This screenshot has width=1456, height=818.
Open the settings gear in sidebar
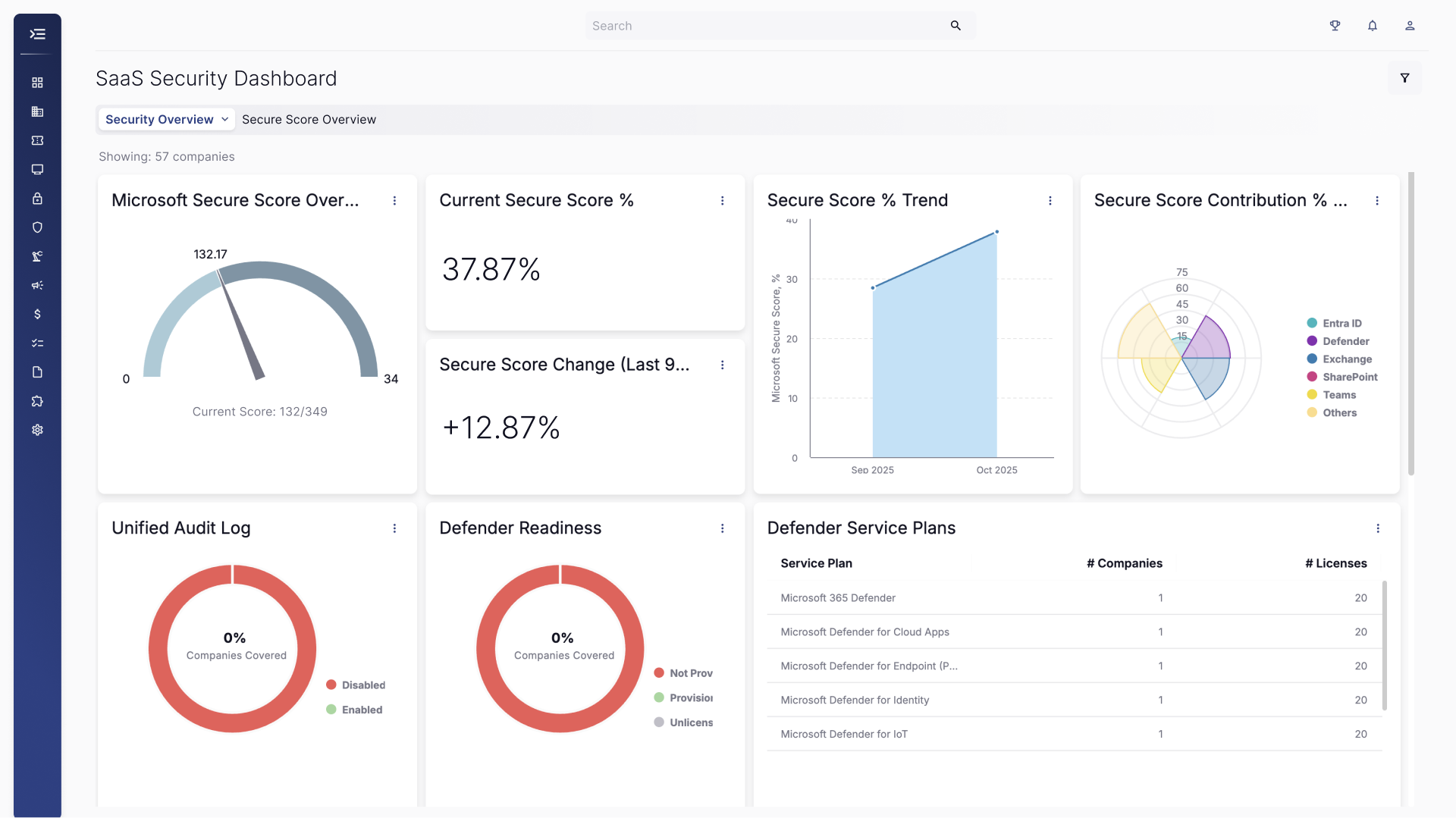[x=37, y=430]
